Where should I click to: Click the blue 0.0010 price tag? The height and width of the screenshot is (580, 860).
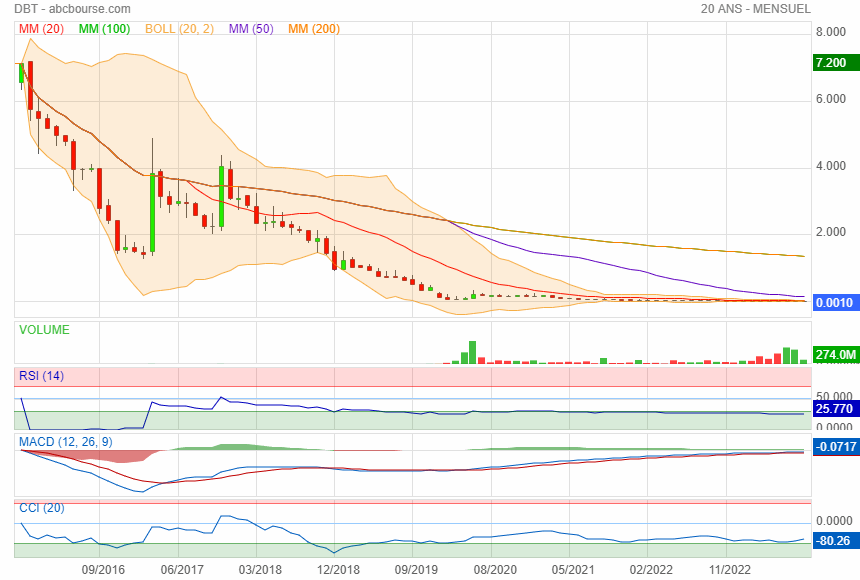pyautogui.click(x=835, y=302)
